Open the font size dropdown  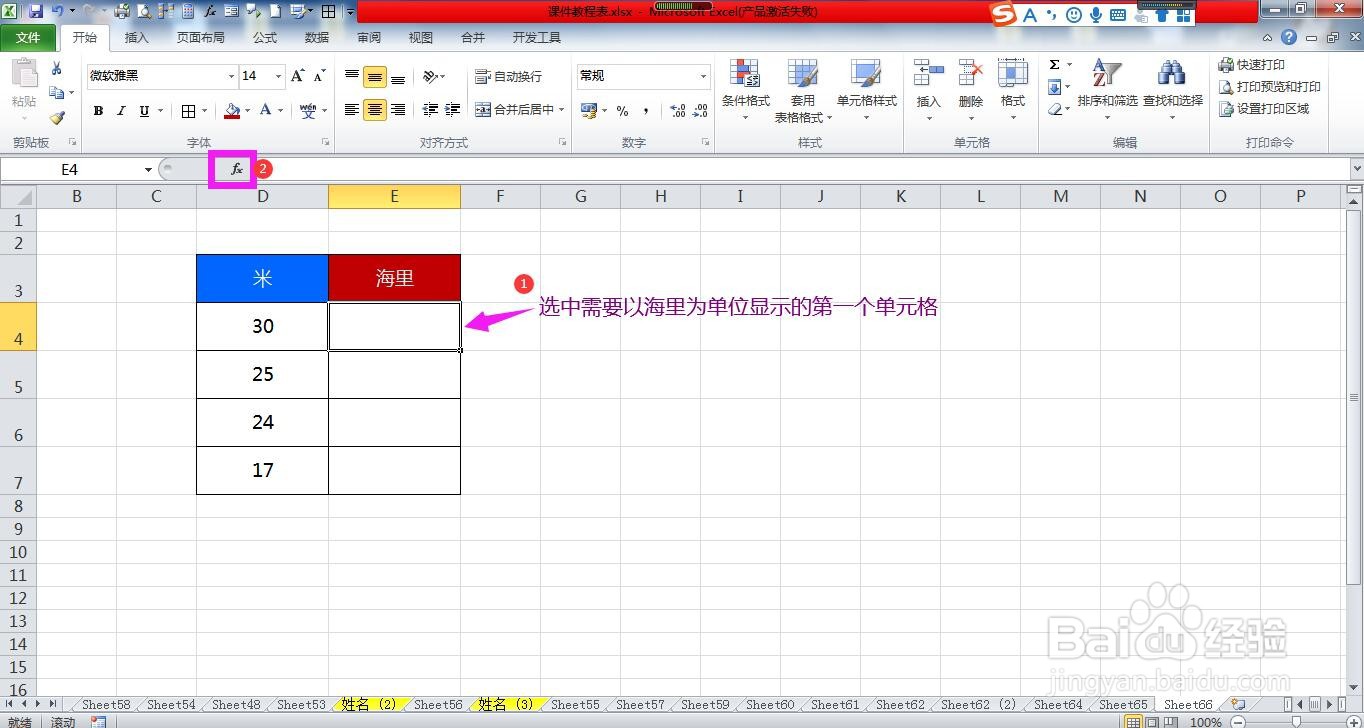pos(278,76)
